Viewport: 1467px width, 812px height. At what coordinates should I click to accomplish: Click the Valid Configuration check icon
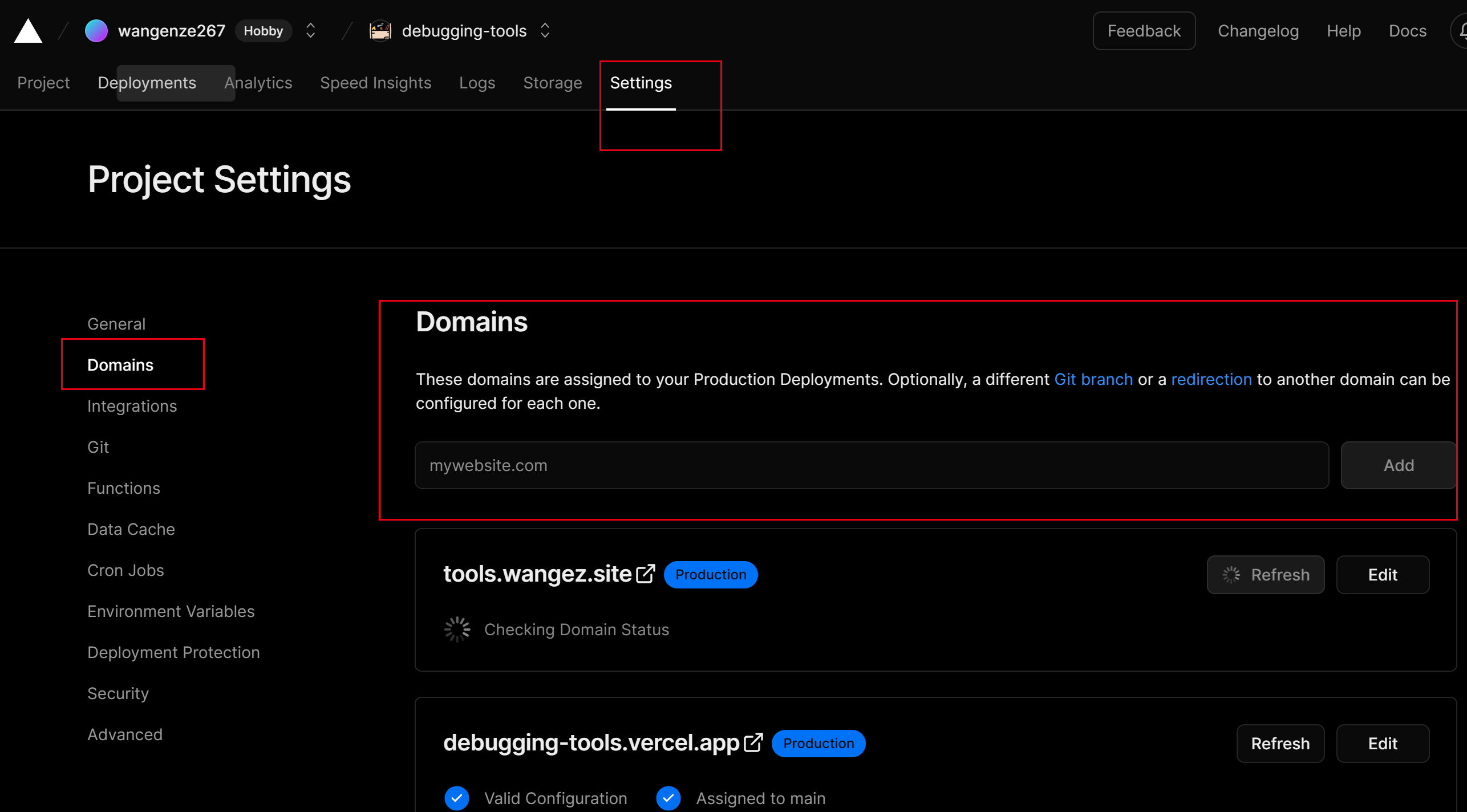(x=457, y=798)
